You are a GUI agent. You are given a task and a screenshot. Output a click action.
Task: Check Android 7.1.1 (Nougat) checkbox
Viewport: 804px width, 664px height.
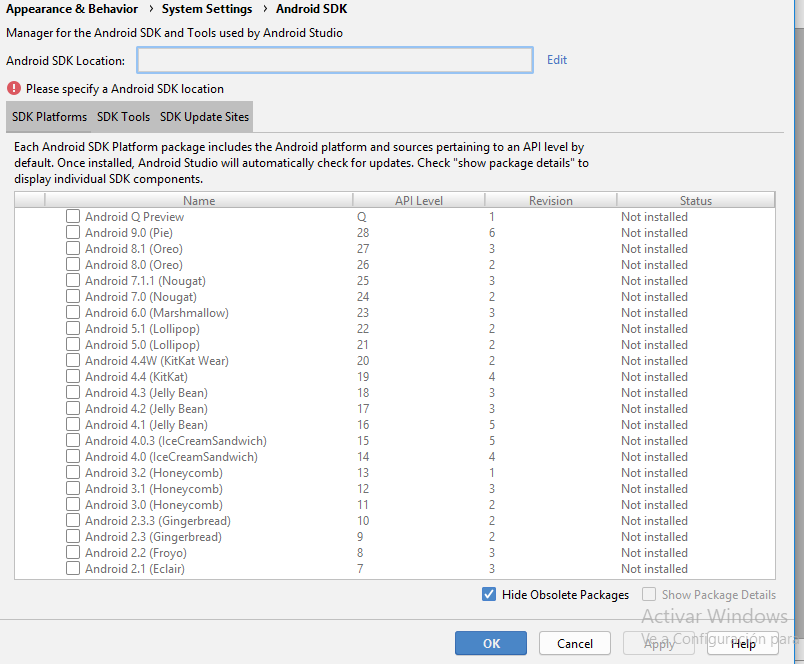tap(73, 280)
